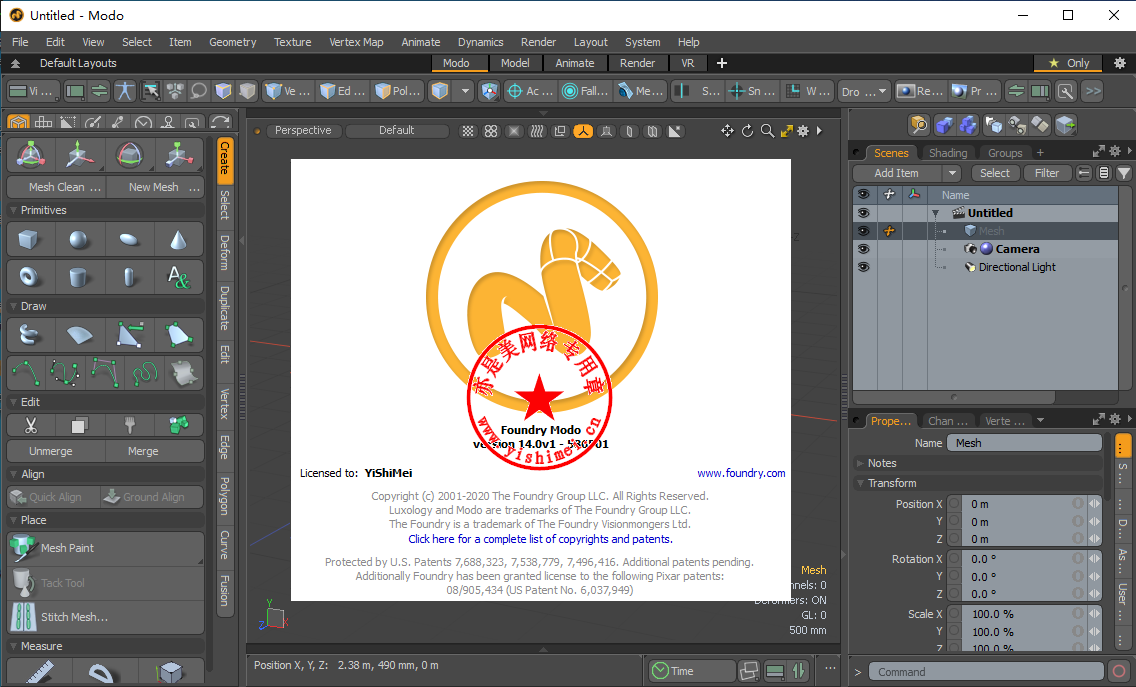
Task: Open the Geometry menu
Action: [x=233, y=42]
